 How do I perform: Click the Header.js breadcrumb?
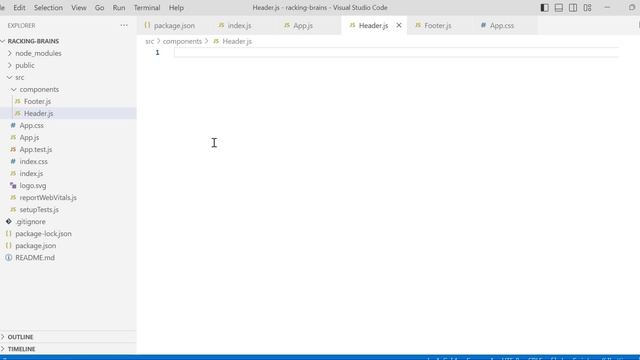click(x=237, y=41)
